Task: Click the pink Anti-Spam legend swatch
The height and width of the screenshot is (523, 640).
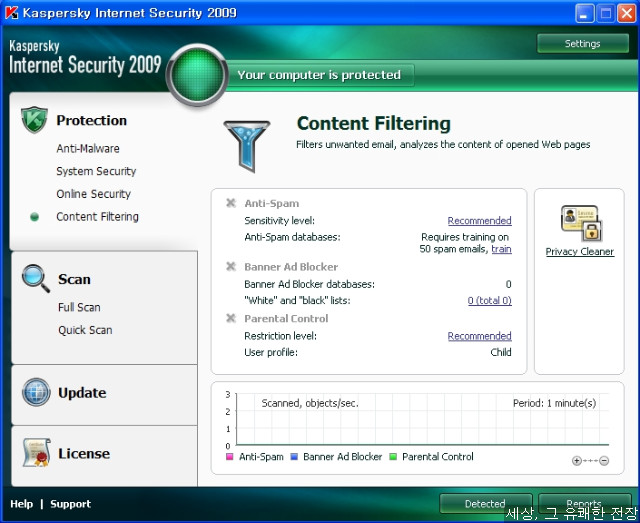Action: pyautogui.click(x=230, y=456)
